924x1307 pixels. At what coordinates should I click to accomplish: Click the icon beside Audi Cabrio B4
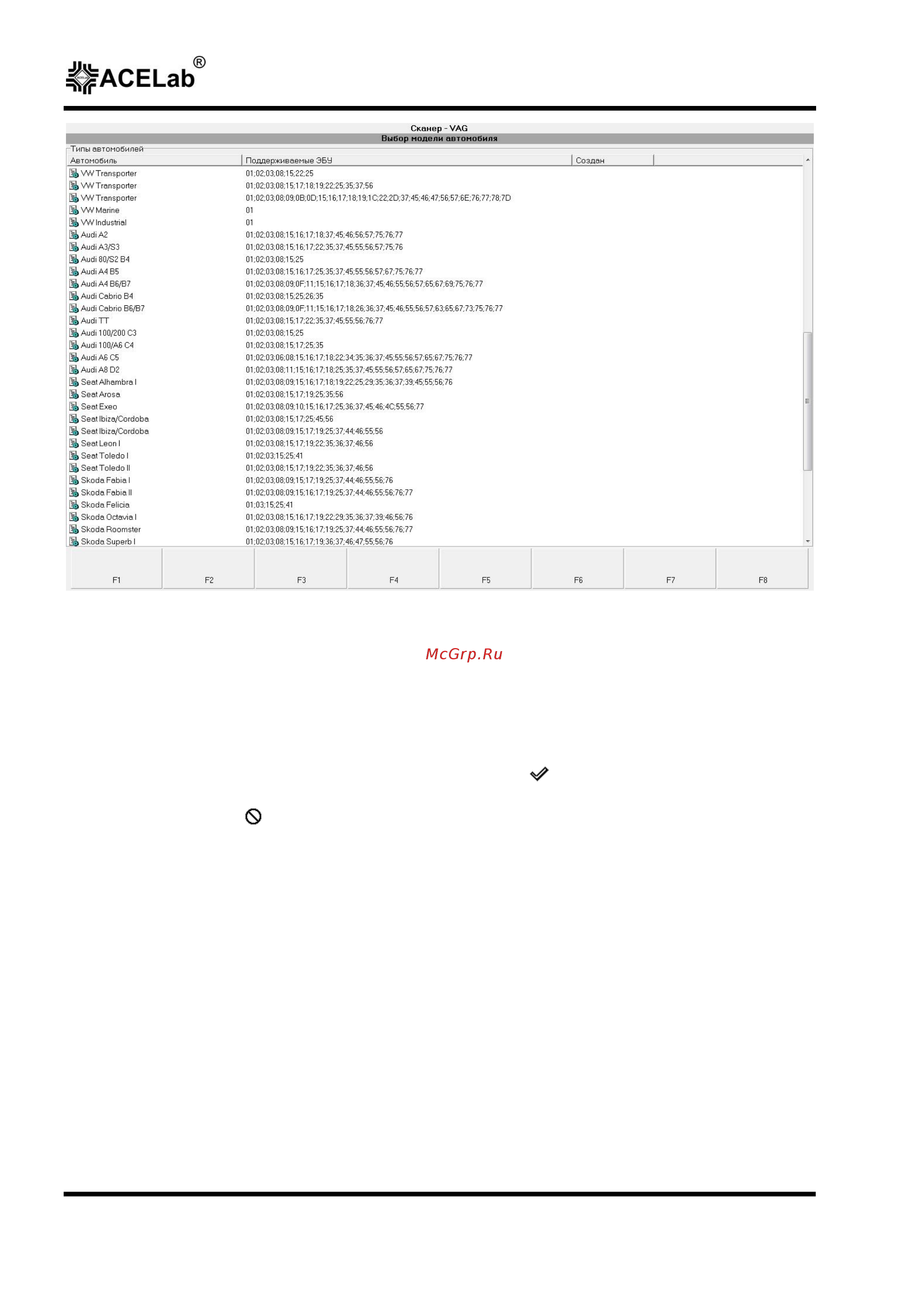74,296
